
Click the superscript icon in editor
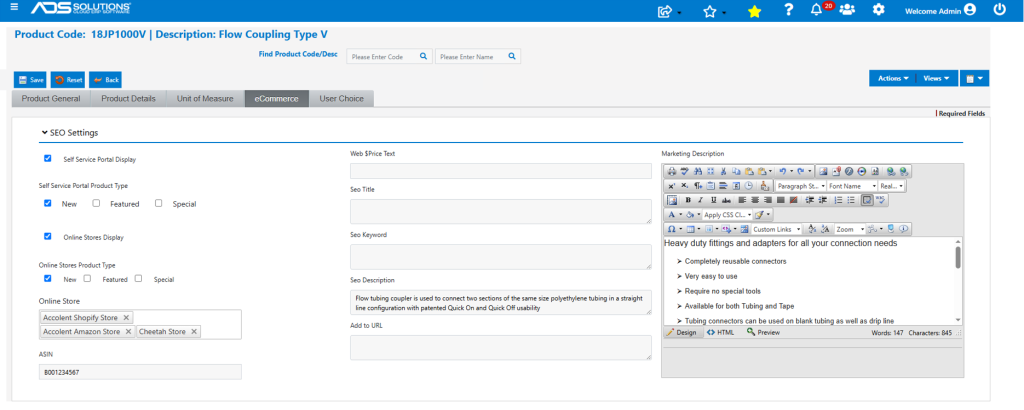point(672,186)
